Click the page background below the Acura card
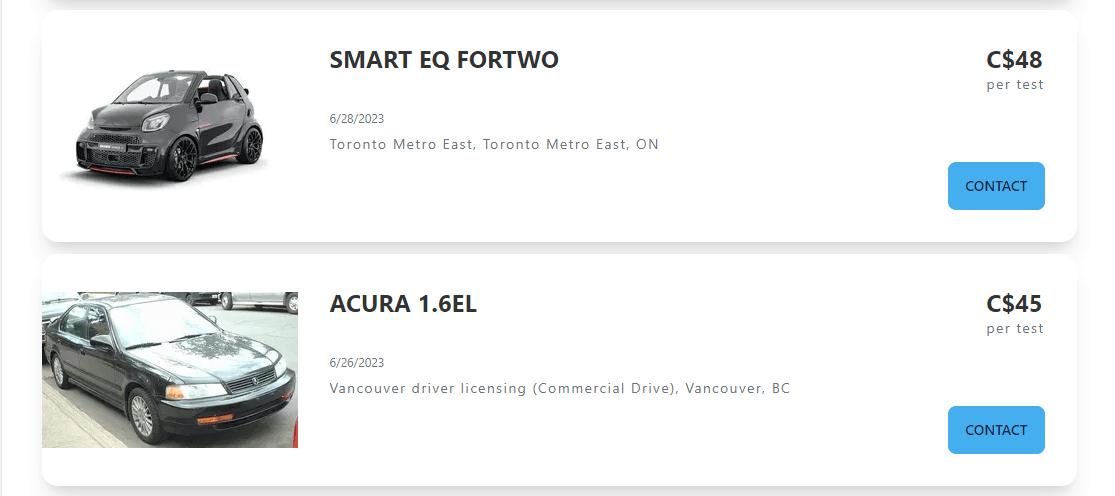 (x=560, y=491)
